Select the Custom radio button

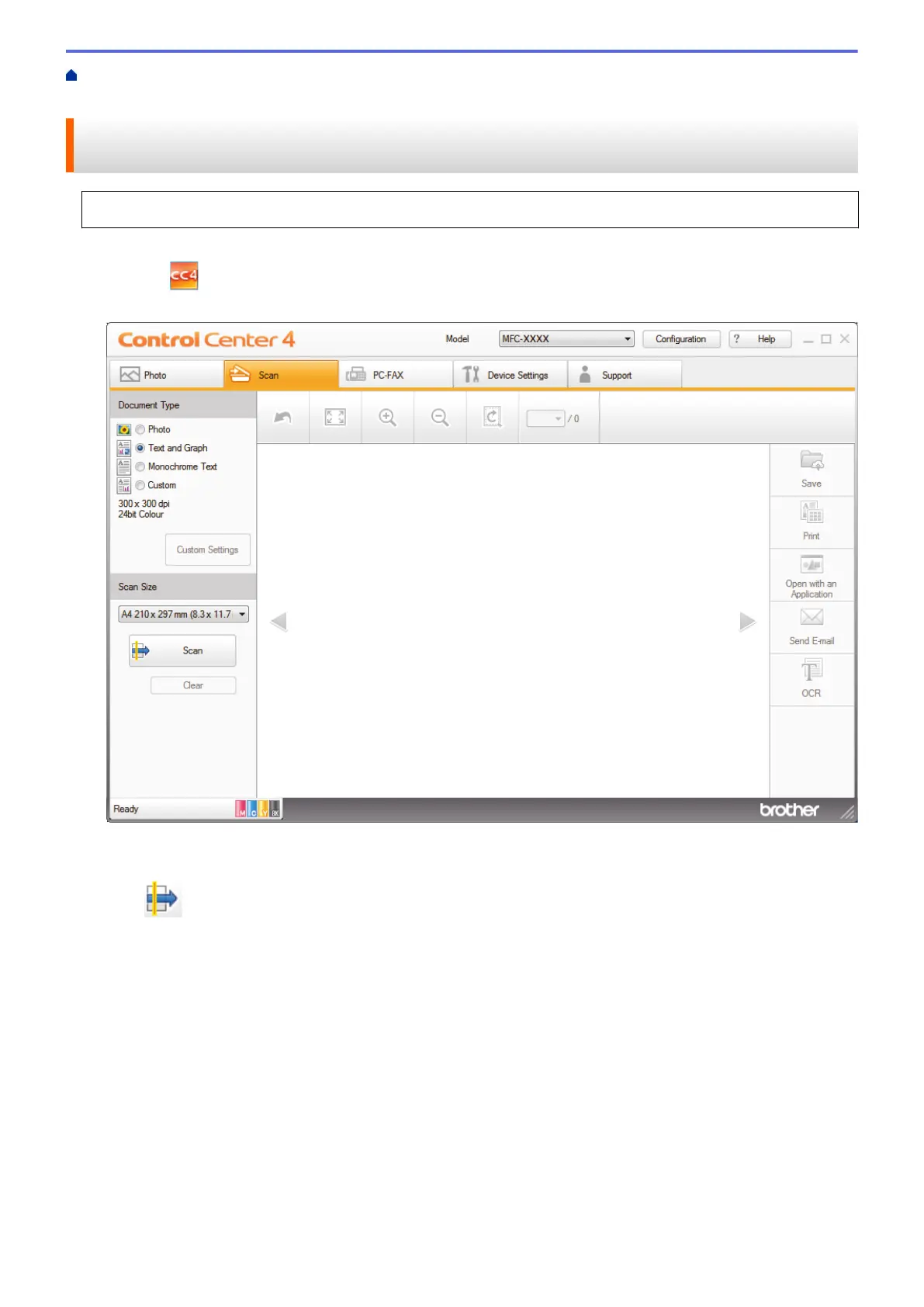click(140, 485)
